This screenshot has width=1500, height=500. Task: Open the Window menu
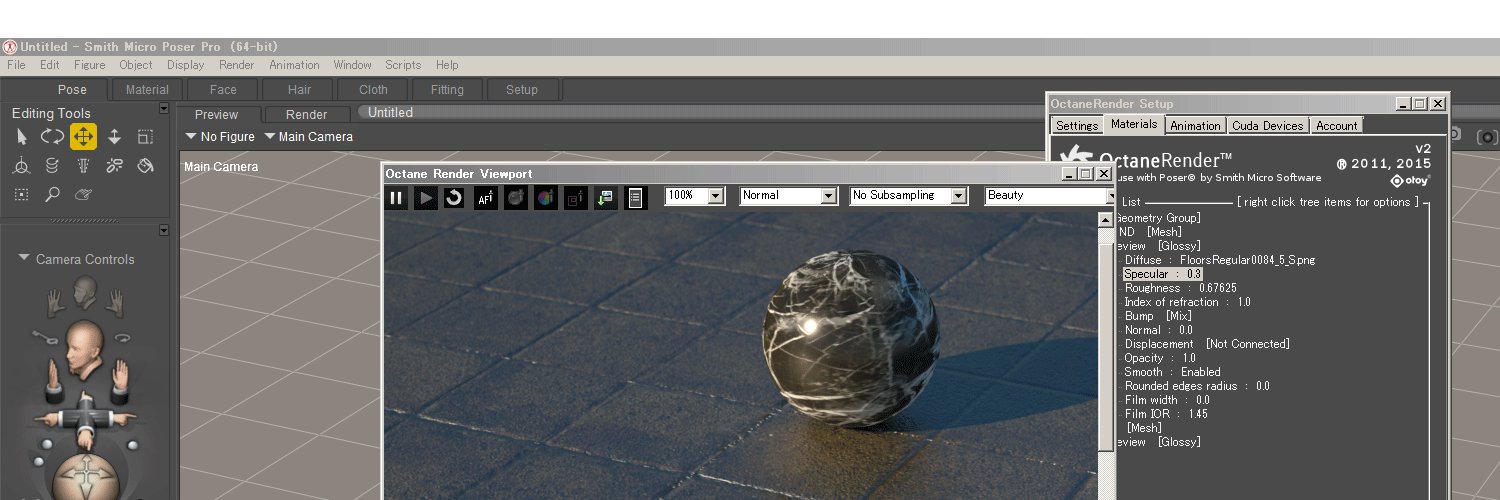(x=352, y=65)
